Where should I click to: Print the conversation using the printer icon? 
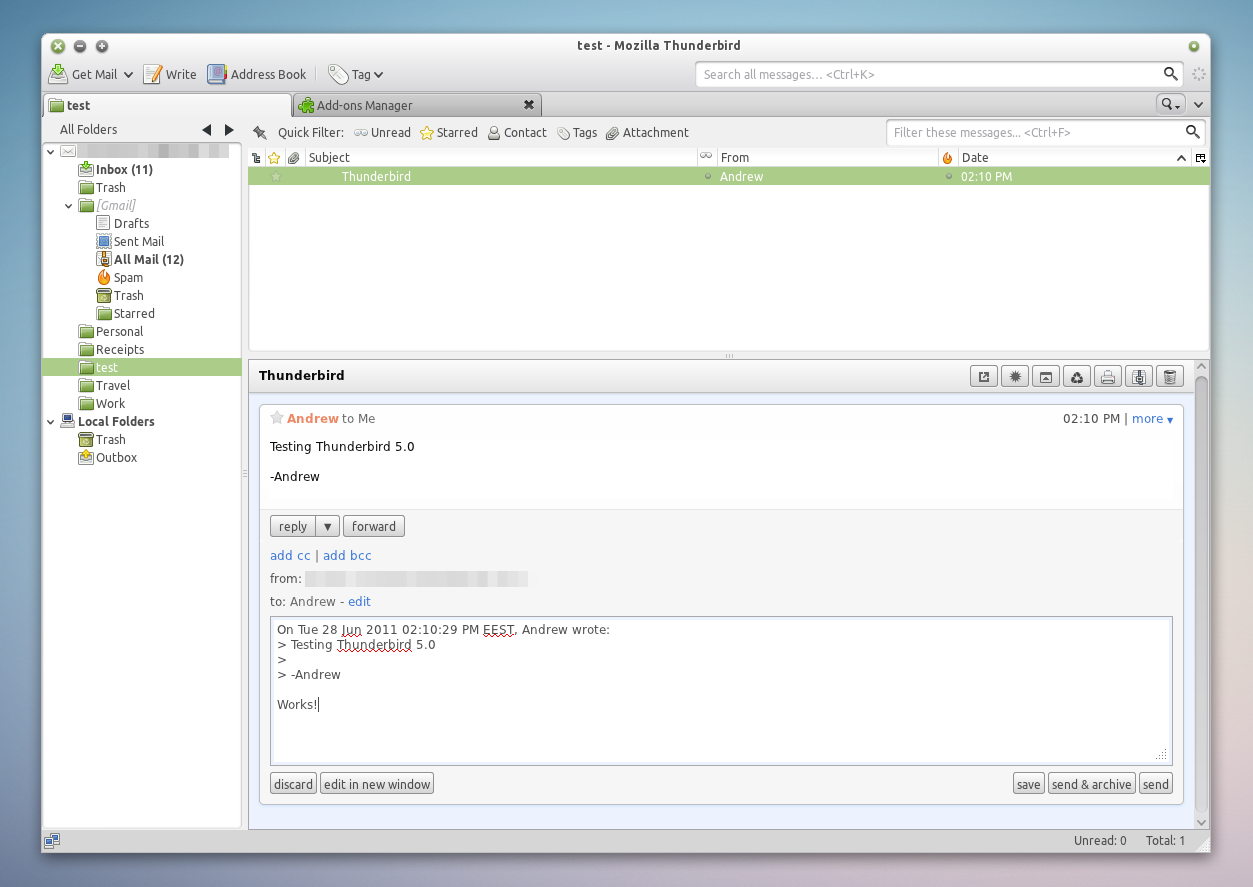(1108, 376)
